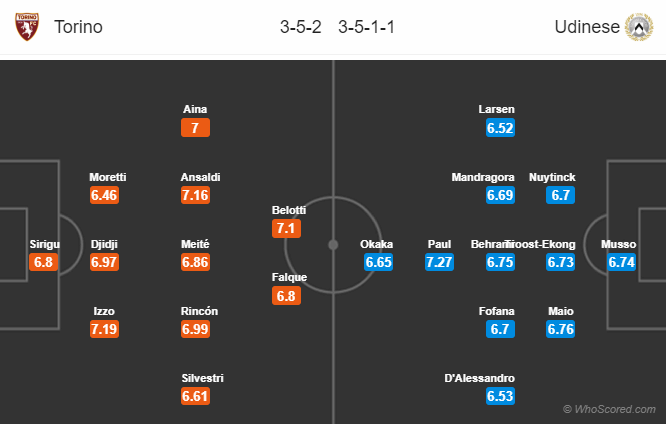Viewport: 666px width, 424px height.
Task: Open the WhoScored.com watermark link
Action: click(x=609, y=409)
